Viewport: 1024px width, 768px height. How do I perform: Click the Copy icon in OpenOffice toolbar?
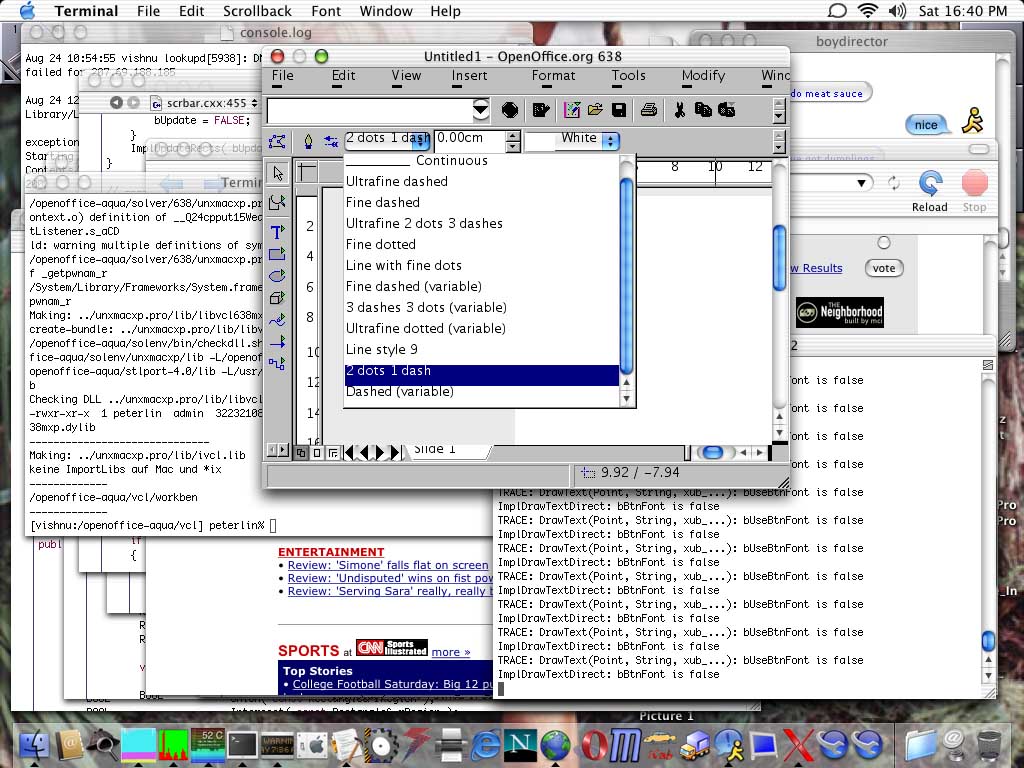click(703, 110)
